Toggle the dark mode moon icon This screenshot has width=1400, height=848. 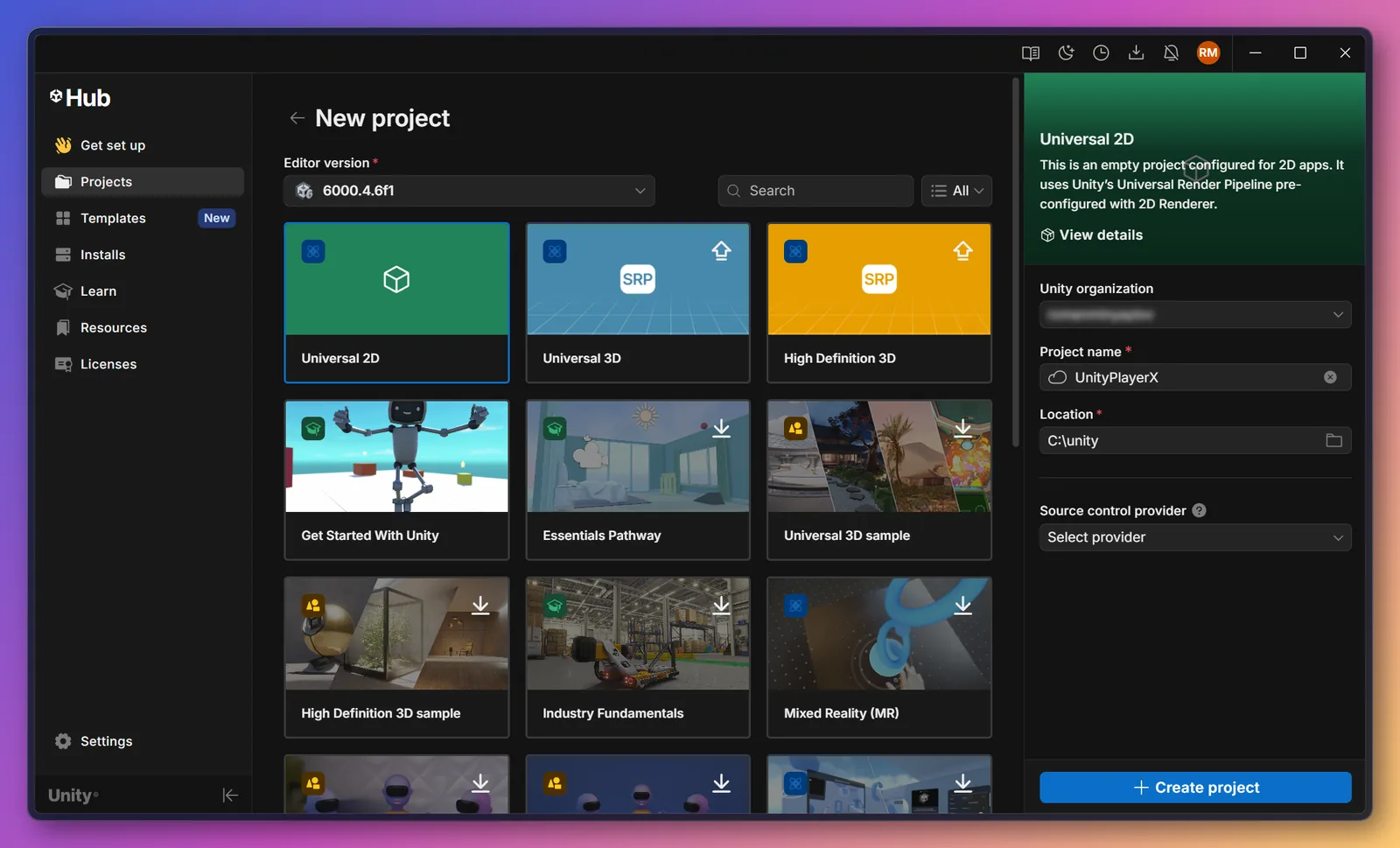tap(1066, 53)
